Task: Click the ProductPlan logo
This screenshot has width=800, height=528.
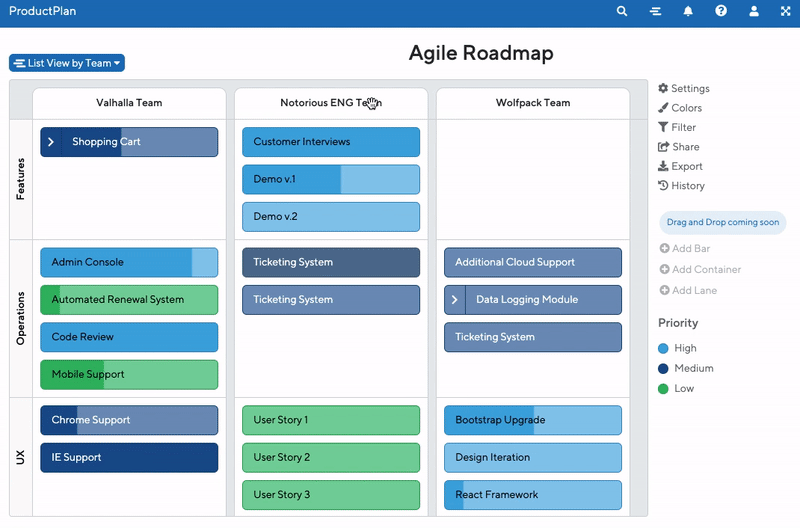Action: coord(42,11)
